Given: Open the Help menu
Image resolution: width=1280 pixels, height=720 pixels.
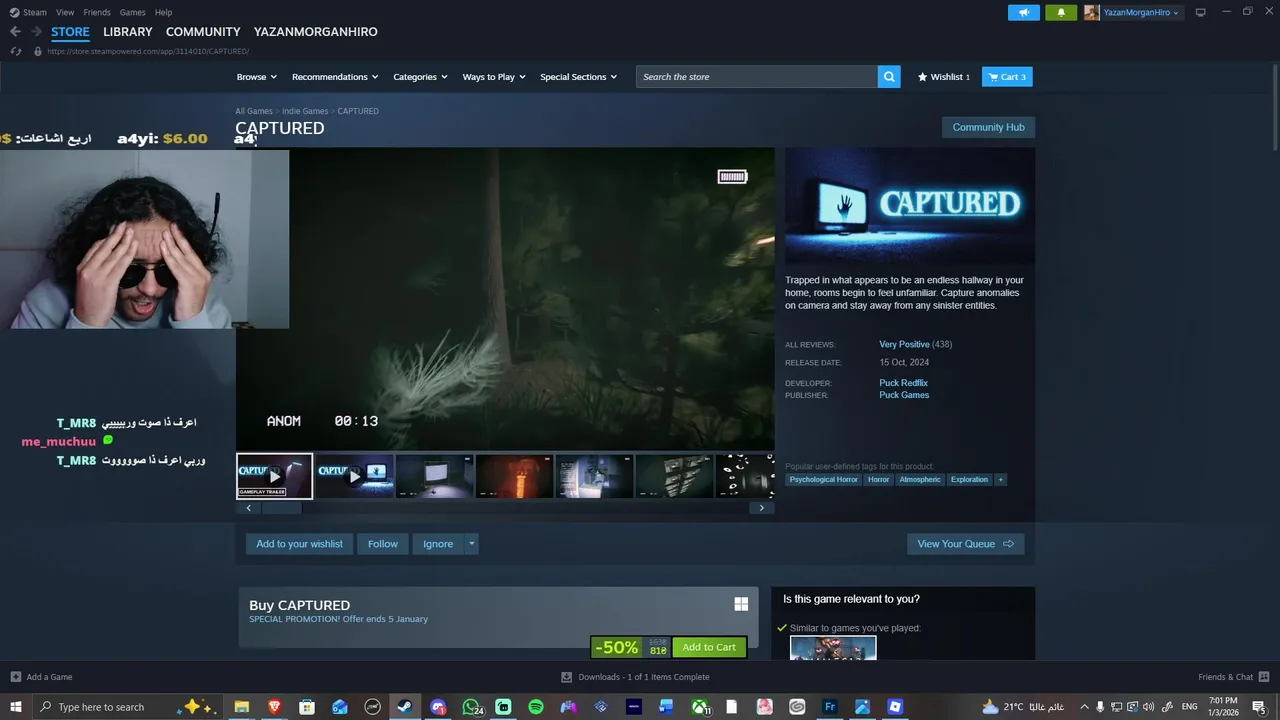Looking at the screenshot, I should click(x=163, y=12).
